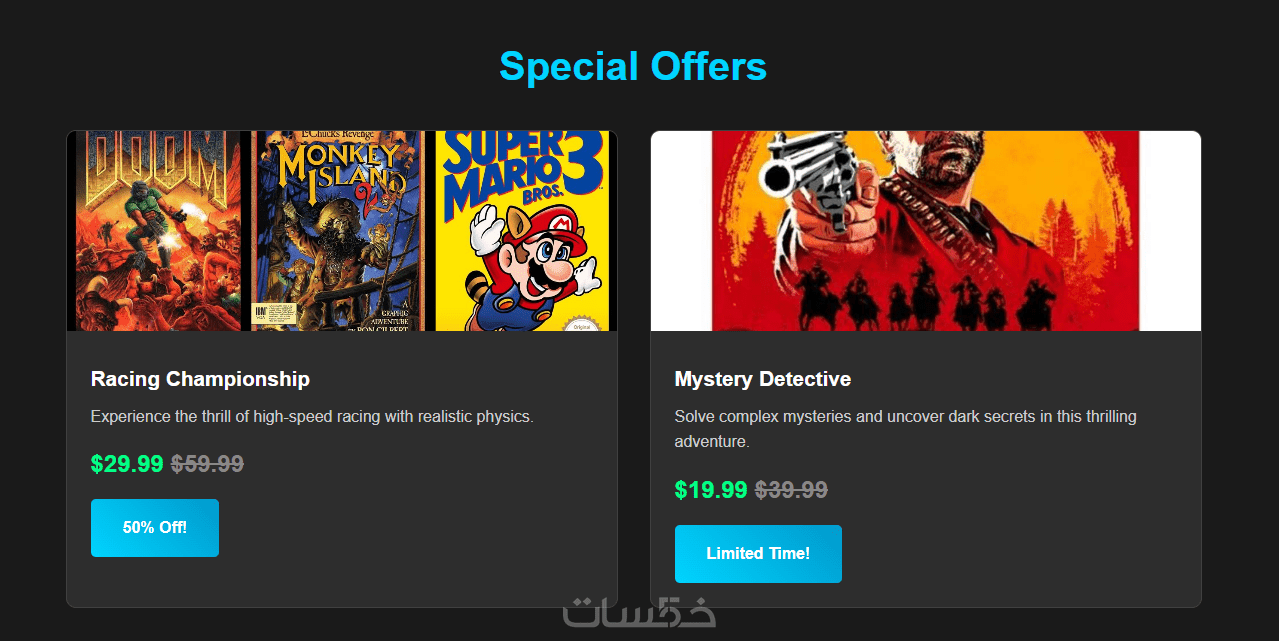
Task: Select the $19.99 sale price
Action: [711, 490]
